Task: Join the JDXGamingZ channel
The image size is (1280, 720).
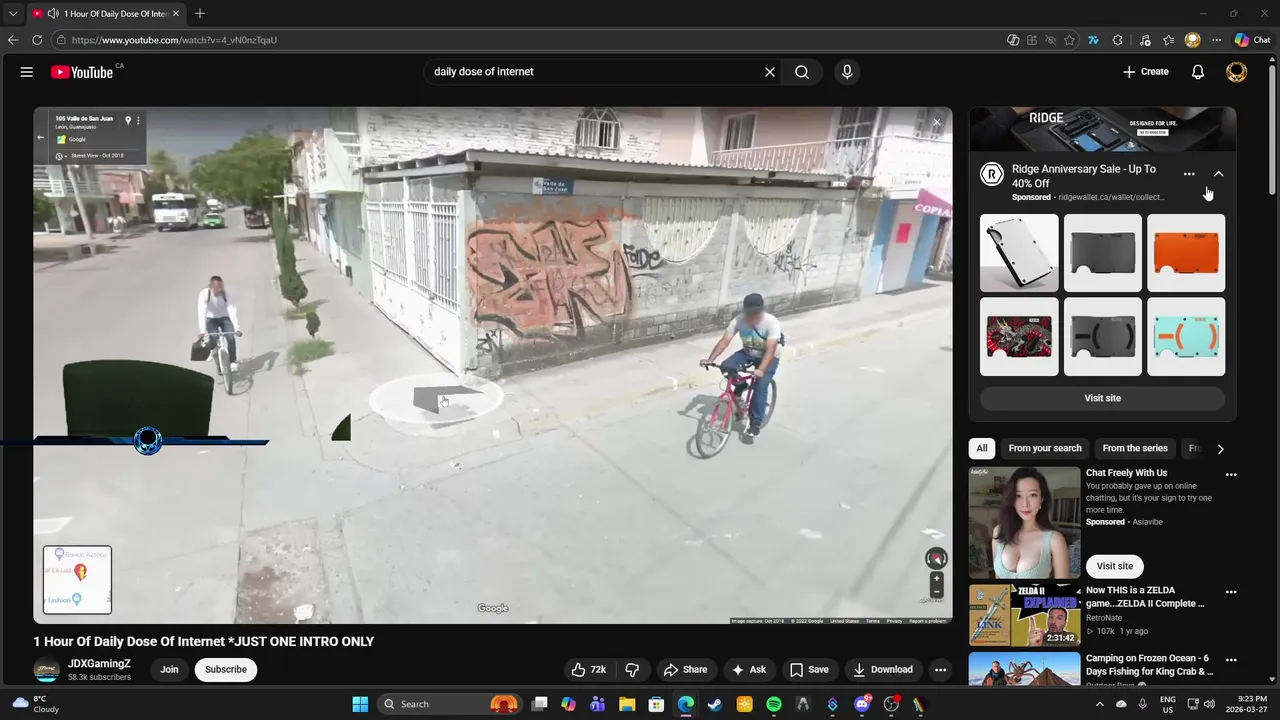Action: [x=169, y=670]
